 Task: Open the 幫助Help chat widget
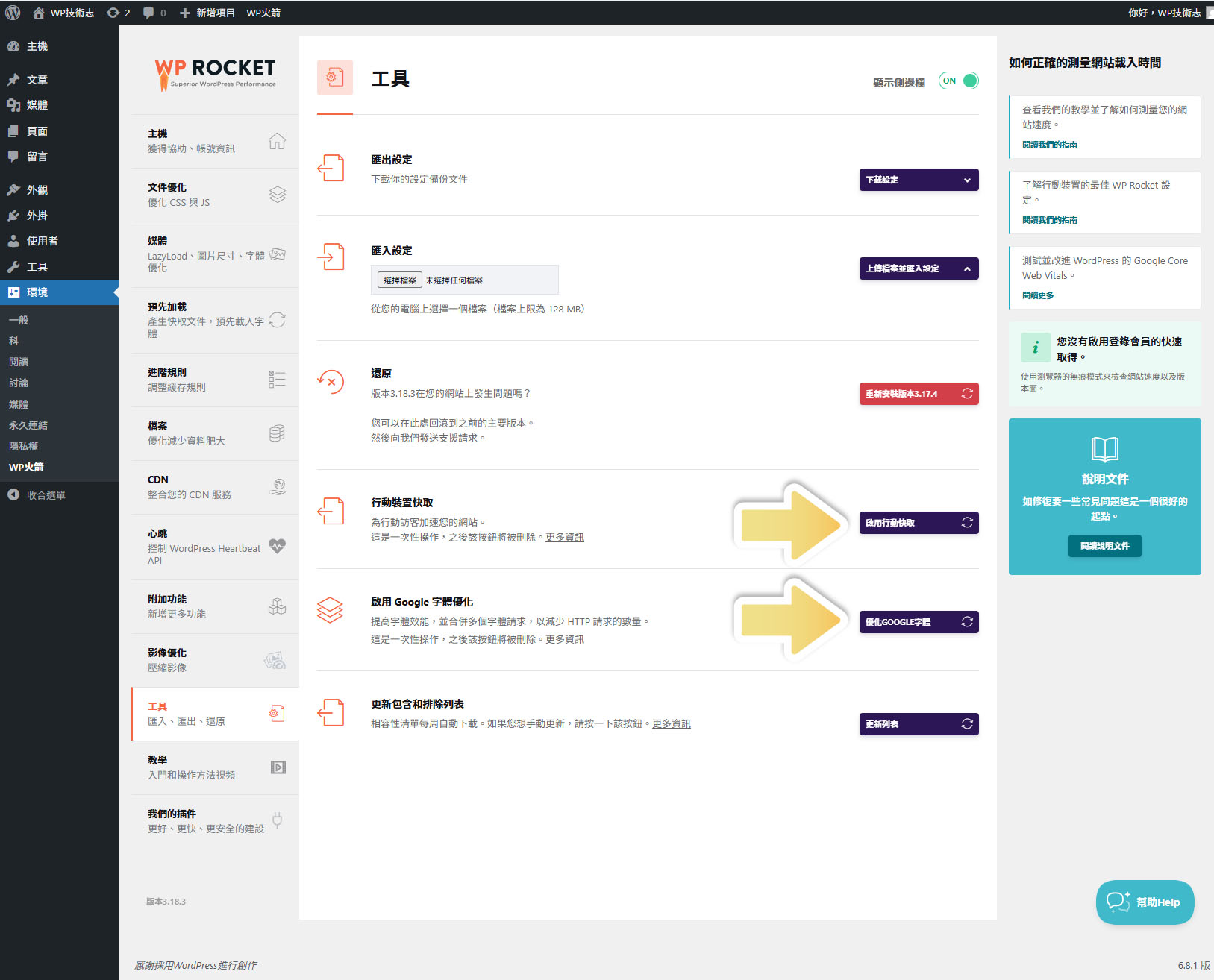pyautogui.click(x=1145, y=902)
